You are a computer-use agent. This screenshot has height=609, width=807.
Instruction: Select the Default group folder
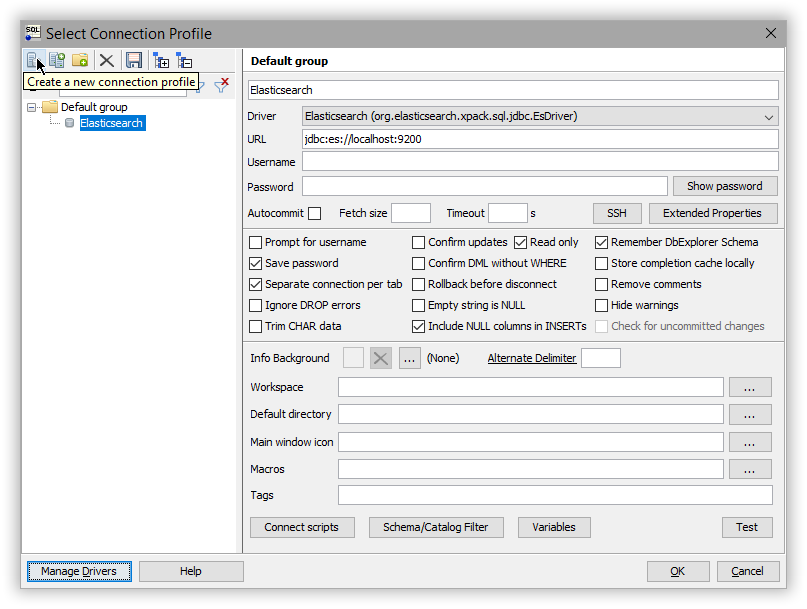click(93, 107)
